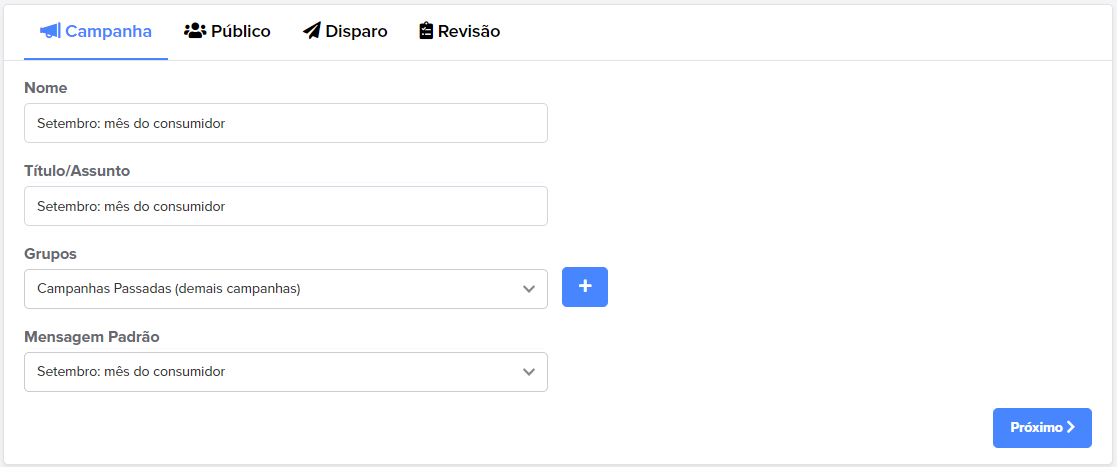1117x467 pixels.
Task: Click the Mensagem Padrão field label
Action: pyautogui.click(x=92, y=337)
